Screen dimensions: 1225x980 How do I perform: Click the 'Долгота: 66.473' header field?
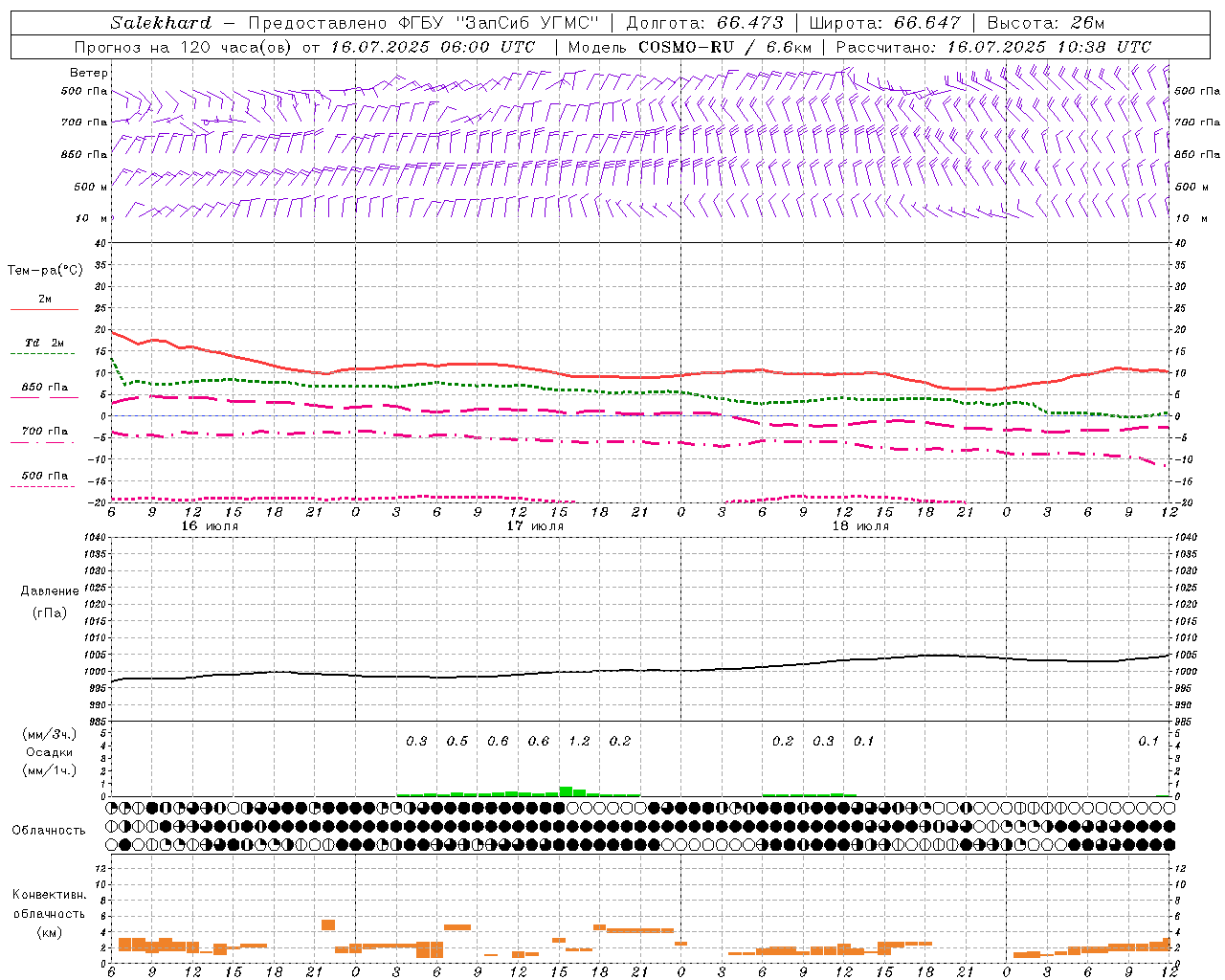pyautogui.click(x=704, y=22)
